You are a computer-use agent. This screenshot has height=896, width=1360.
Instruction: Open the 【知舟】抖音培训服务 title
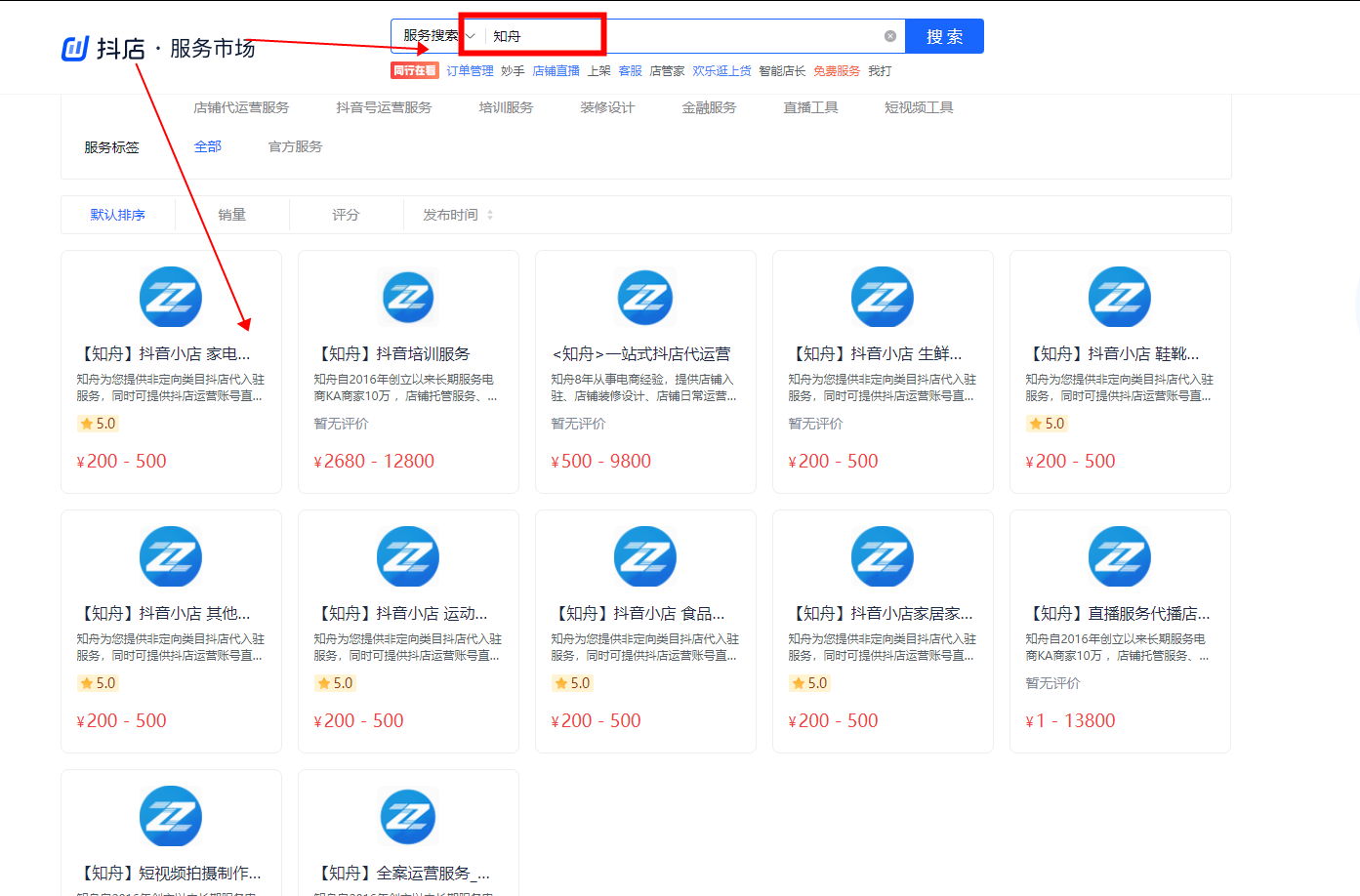(x=394, y=354)
